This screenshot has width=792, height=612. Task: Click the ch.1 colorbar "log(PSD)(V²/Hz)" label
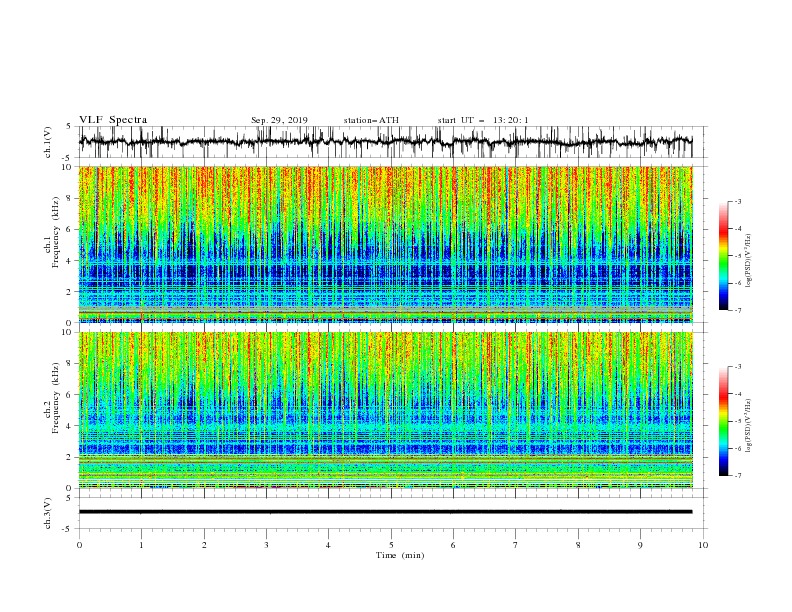click(x=748, y=261)
